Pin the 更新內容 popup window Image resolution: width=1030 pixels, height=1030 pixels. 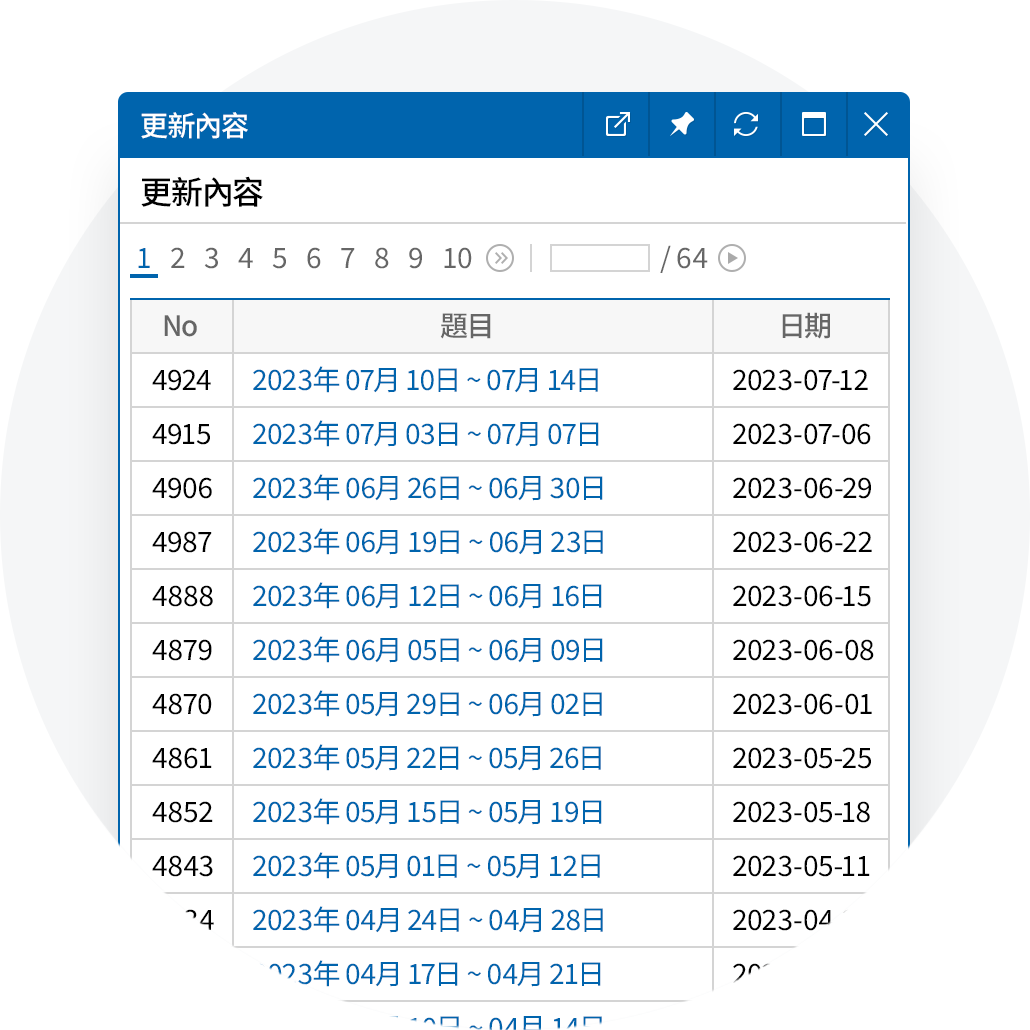tap(681, 125)
